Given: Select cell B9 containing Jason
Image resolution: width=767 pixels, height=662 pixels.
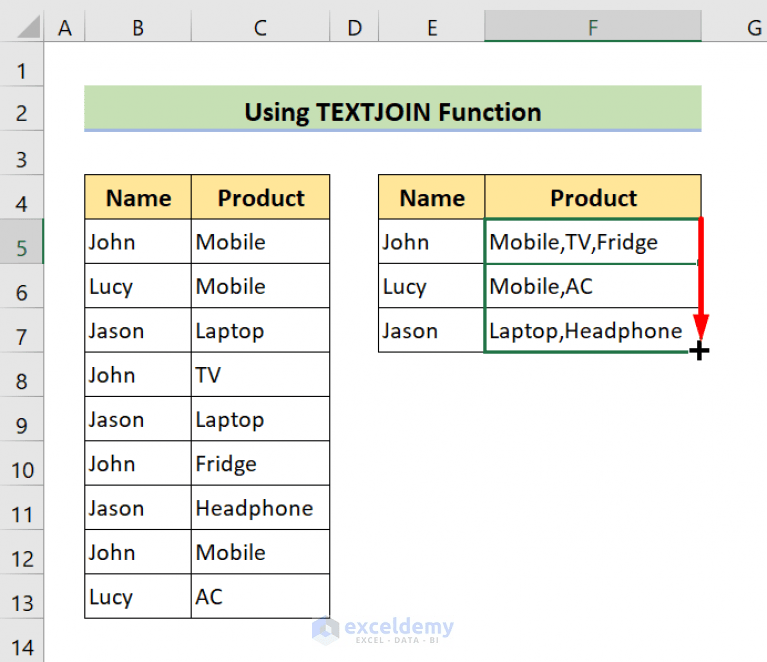Looking at the screenshot, I should pos(138,419).
